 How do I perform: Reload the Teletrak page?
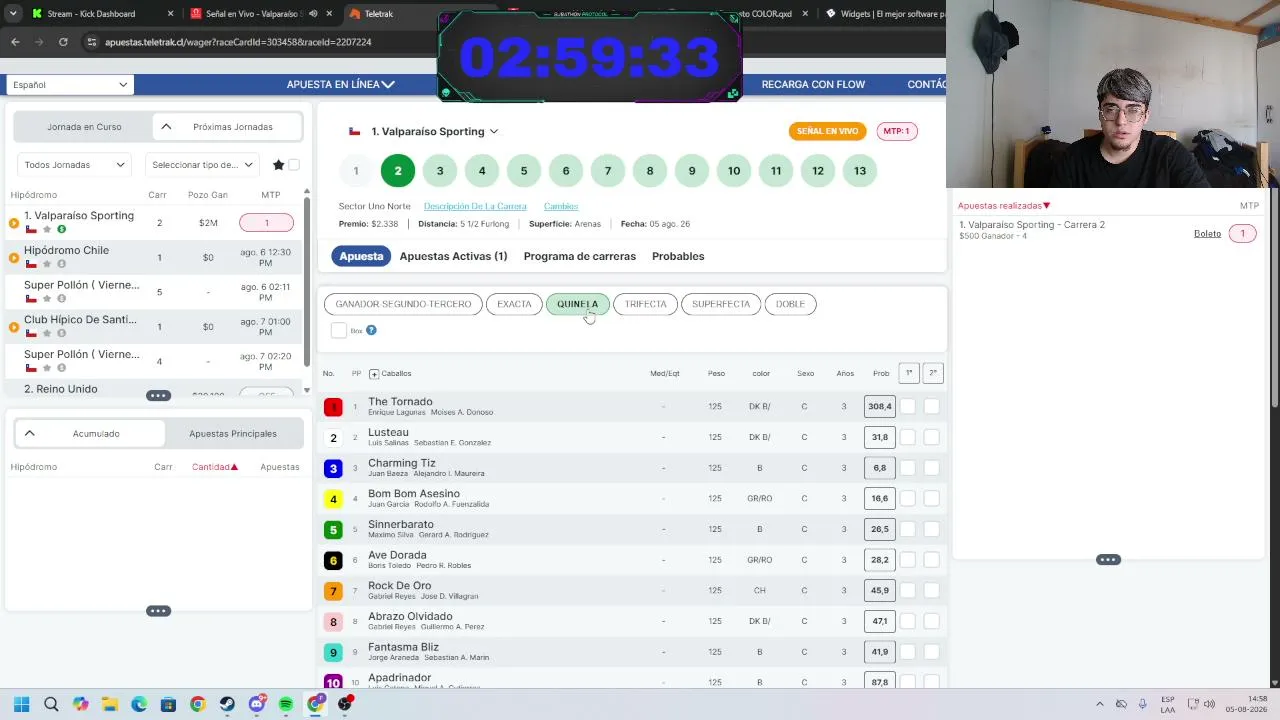tap(63, 42)
